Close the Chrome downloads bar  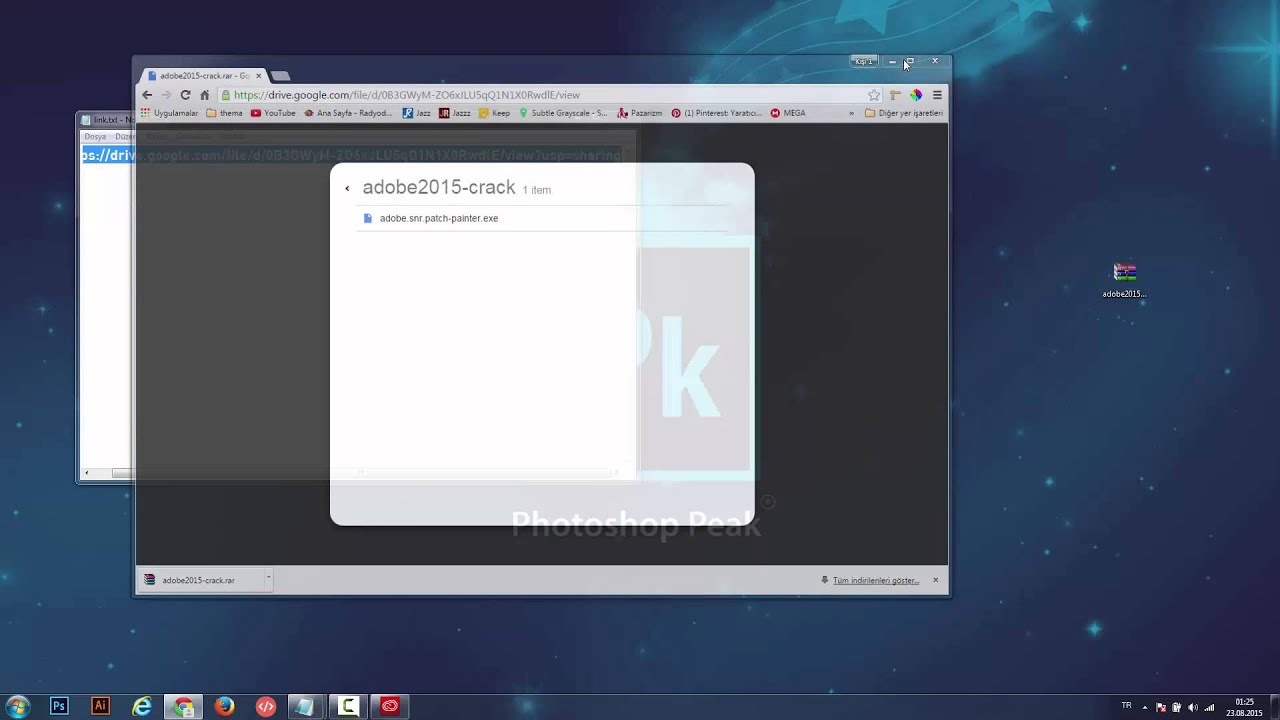(x=936, y=580)
